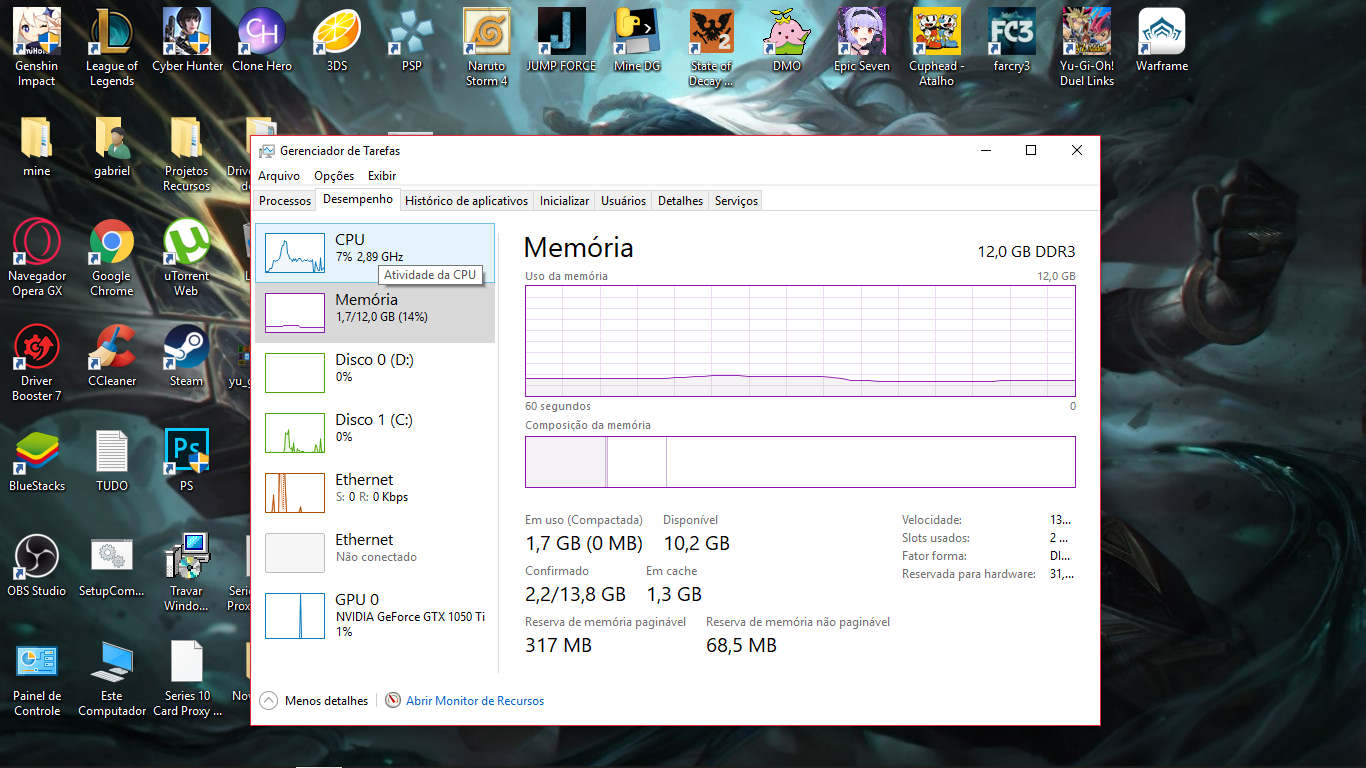Select the farcry3 desktop icon

pyautogui.click(x=1012, y=40)
